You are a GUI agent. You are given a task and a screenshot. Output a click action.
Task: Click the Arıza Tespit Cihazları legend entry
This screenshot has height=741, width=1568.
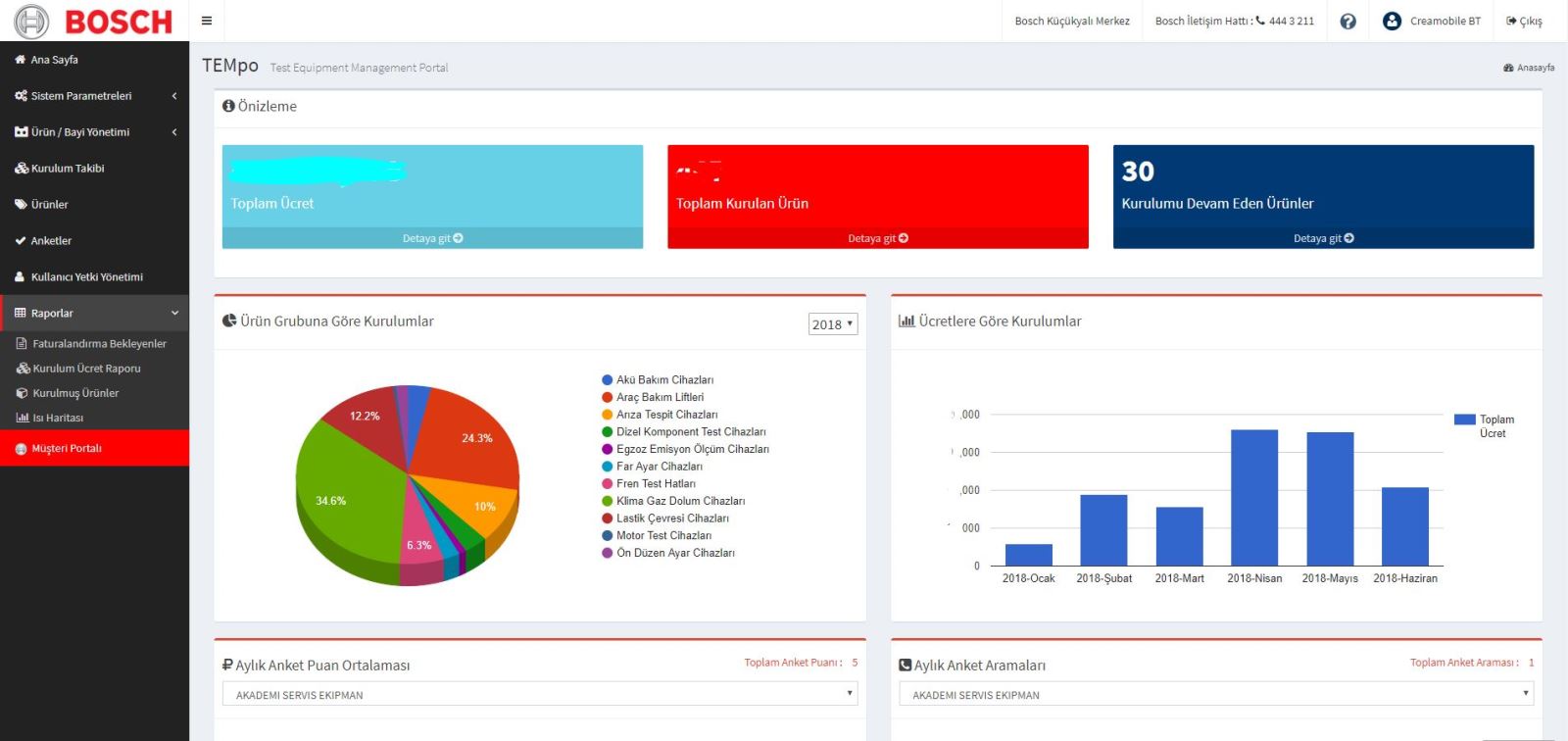[660, 415]
